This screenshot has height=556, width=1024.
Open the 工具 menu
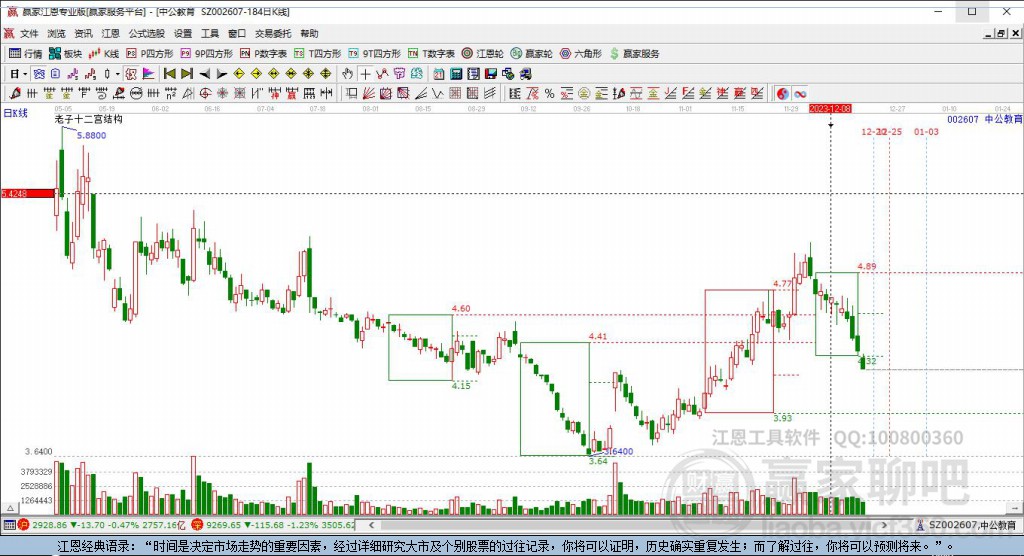(210, 33)
